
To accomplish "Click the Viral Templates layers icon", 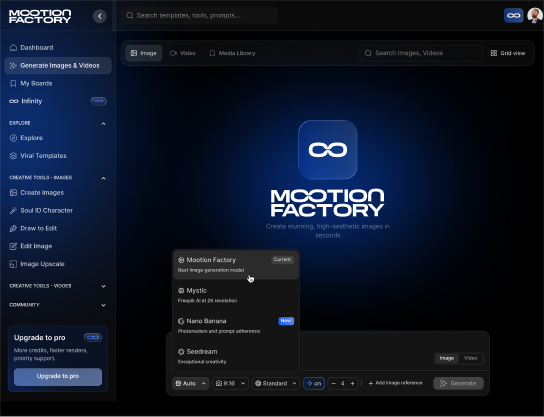I will click(x=13, y=156).
